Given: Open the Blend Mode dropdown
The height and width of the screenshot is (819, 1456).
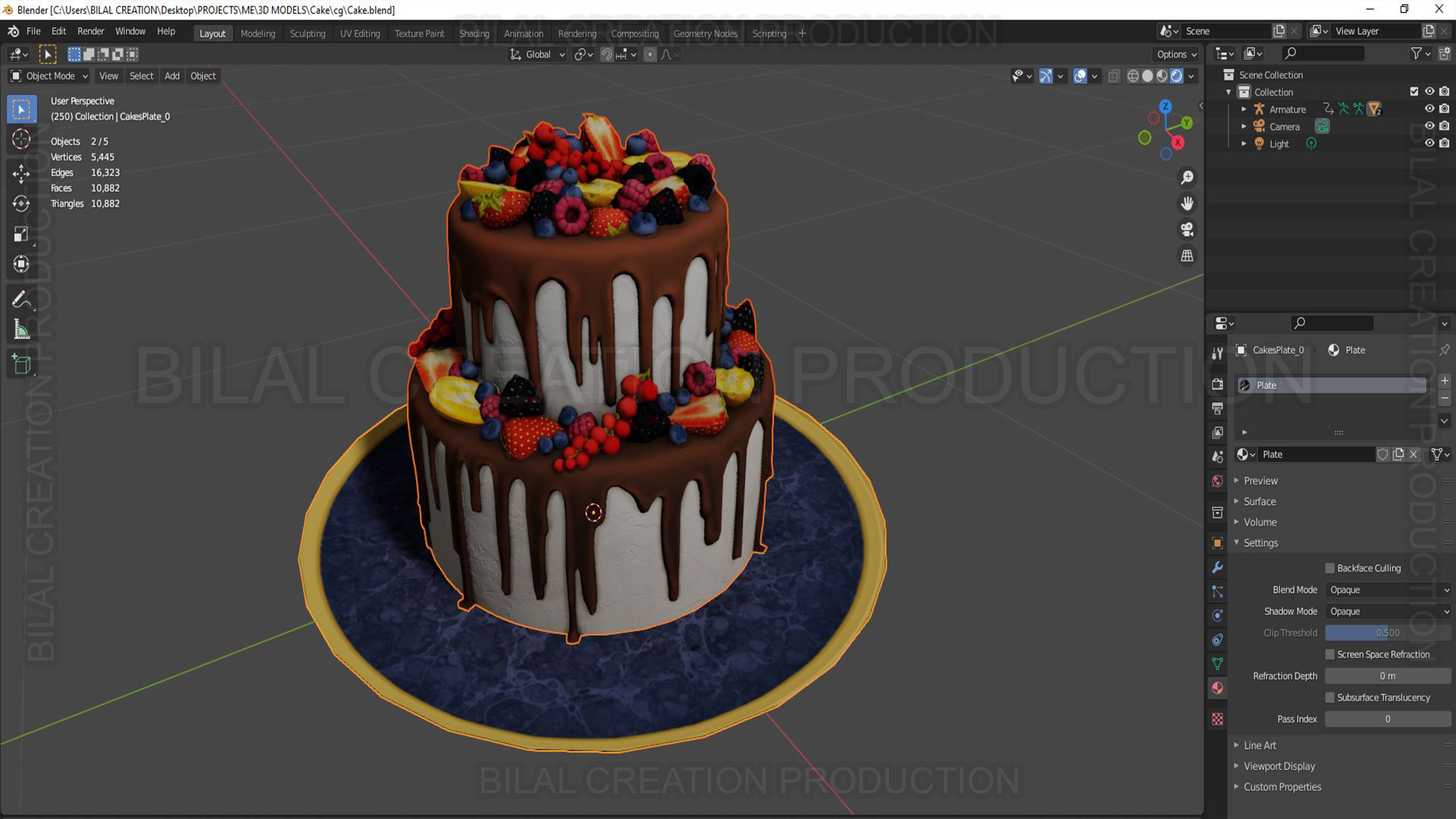Looking at the screenshot, I should pos(1388,590).
